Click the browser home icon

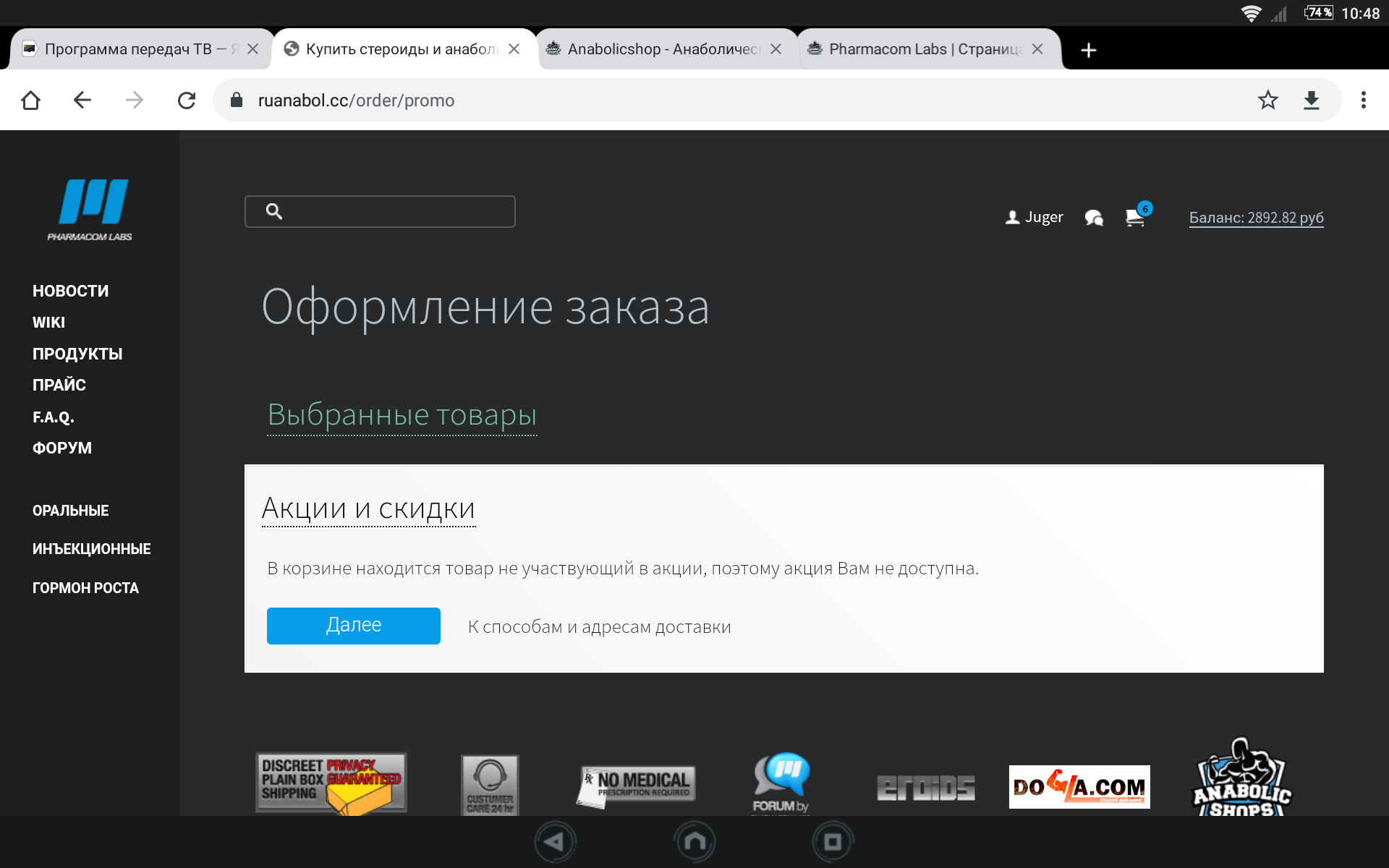[x=30, y=100]
